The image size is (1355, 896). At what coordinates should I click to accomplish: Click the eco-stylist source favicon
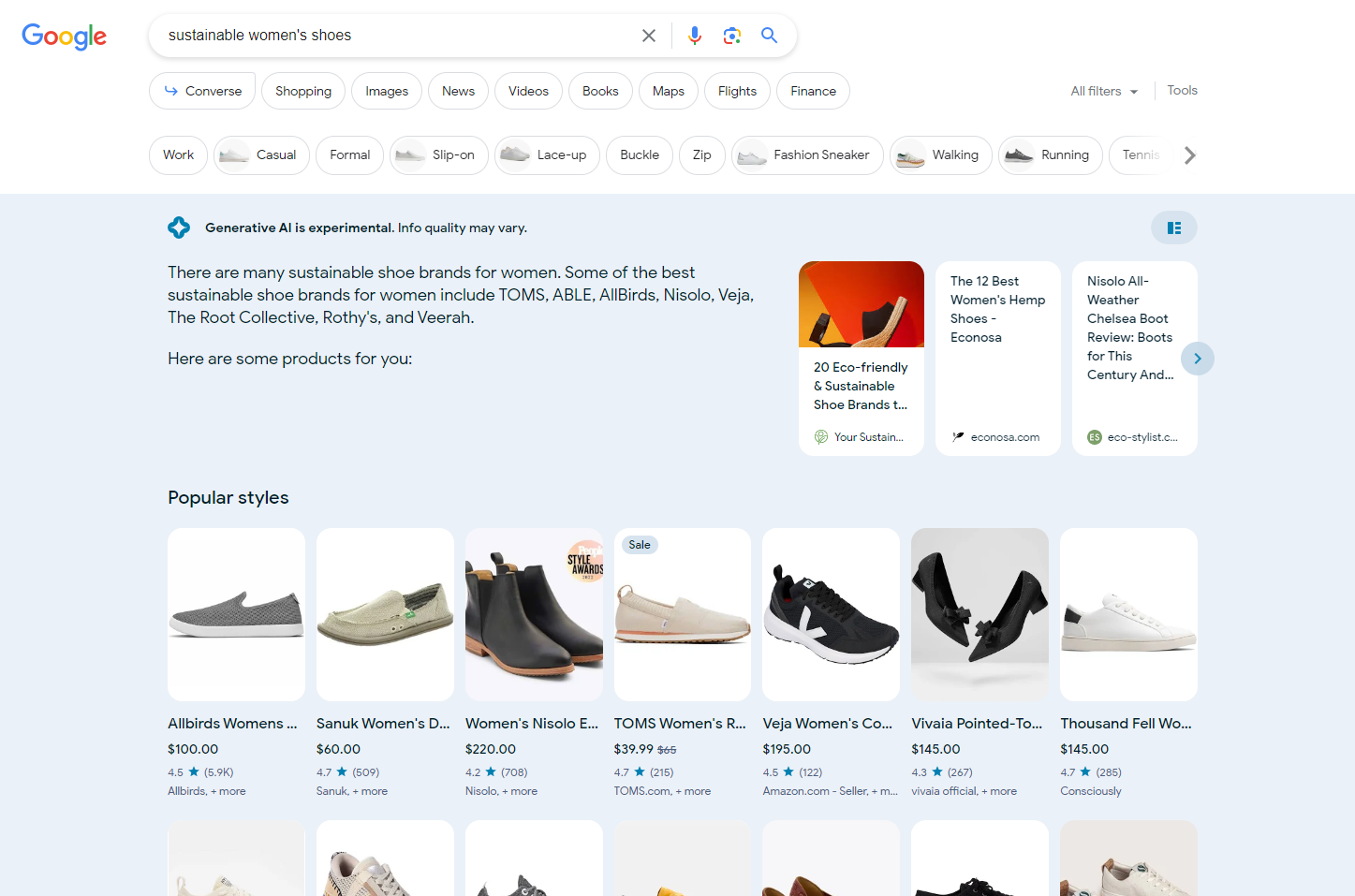[1095, 437]
